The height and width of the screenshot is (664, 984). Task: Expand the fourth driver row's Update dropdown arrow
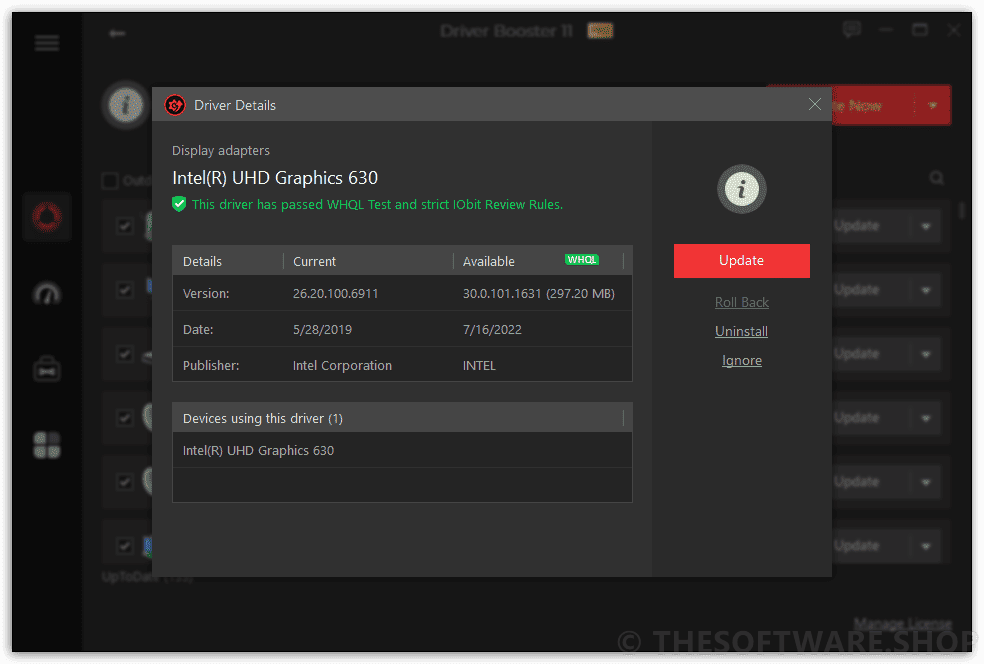click(926, 418)
